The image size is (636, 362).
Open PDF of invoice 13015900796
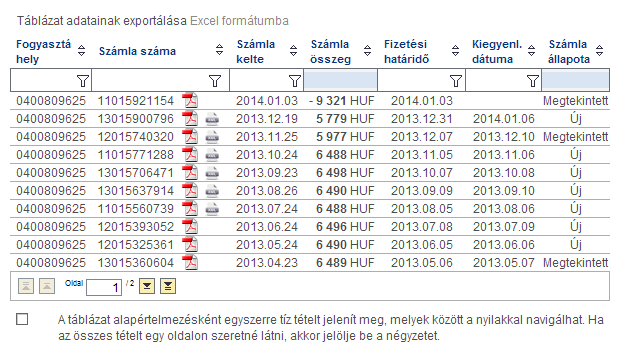[x=190, y=119]
